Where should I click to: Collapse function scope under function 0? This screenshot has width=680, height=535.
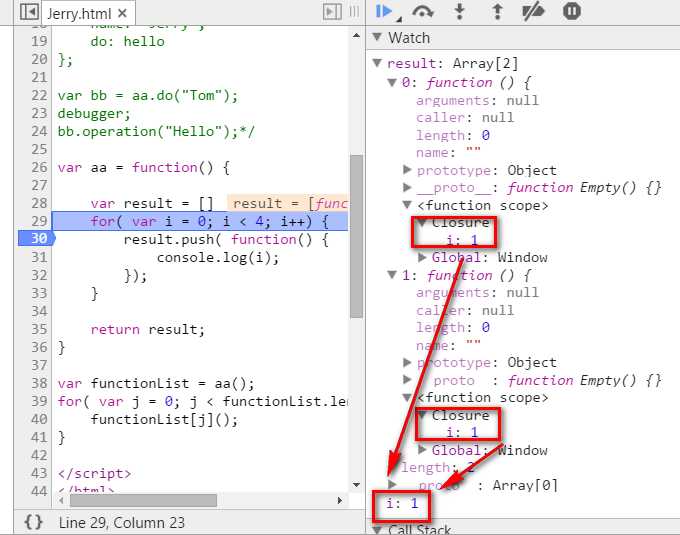[x=407, y=205]
